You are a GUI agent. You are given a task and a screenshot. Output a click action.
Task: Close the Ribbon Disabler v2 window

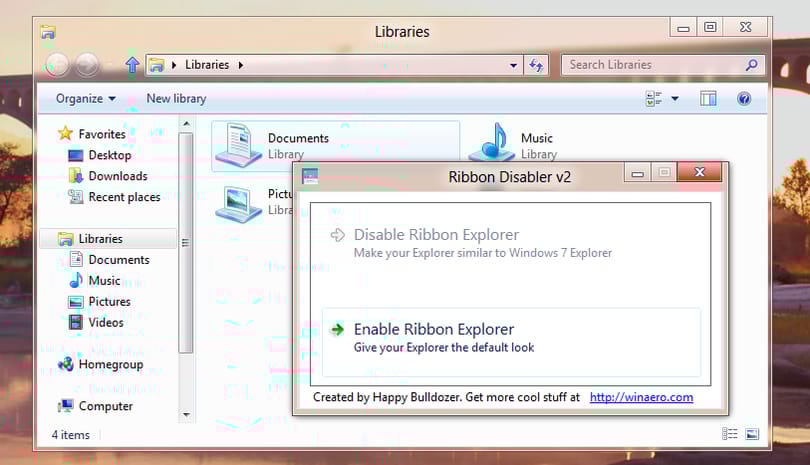[x=699, y=172]
